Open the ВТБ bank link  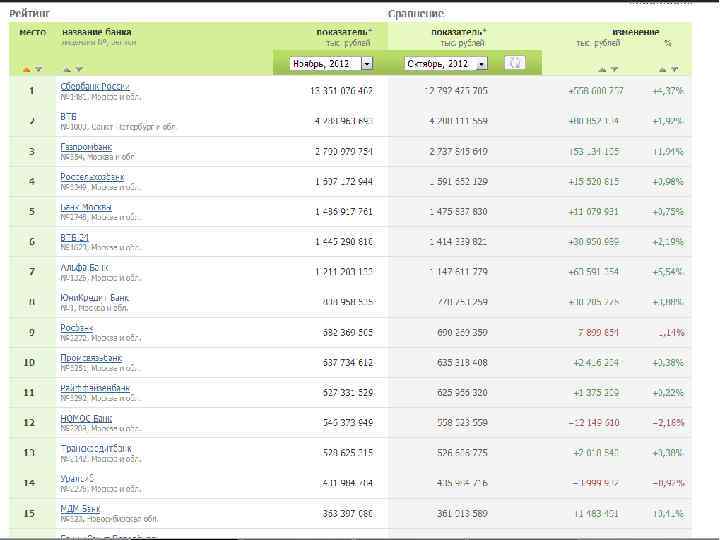pyautogui.click(x=68, y=117)
